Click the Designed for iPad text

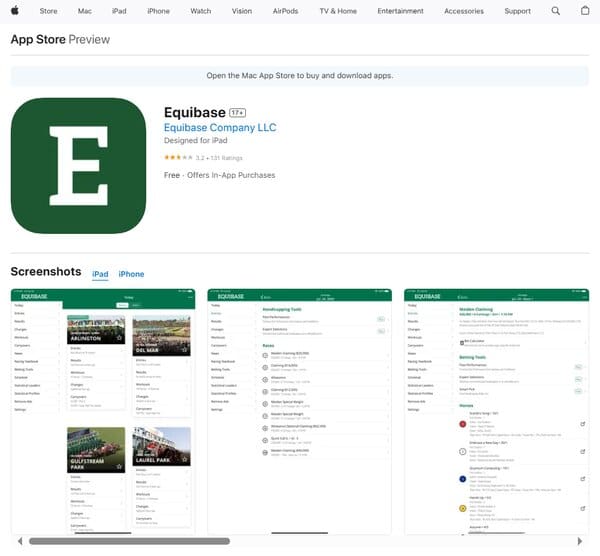pyautogui.click(x=196, y=140)
